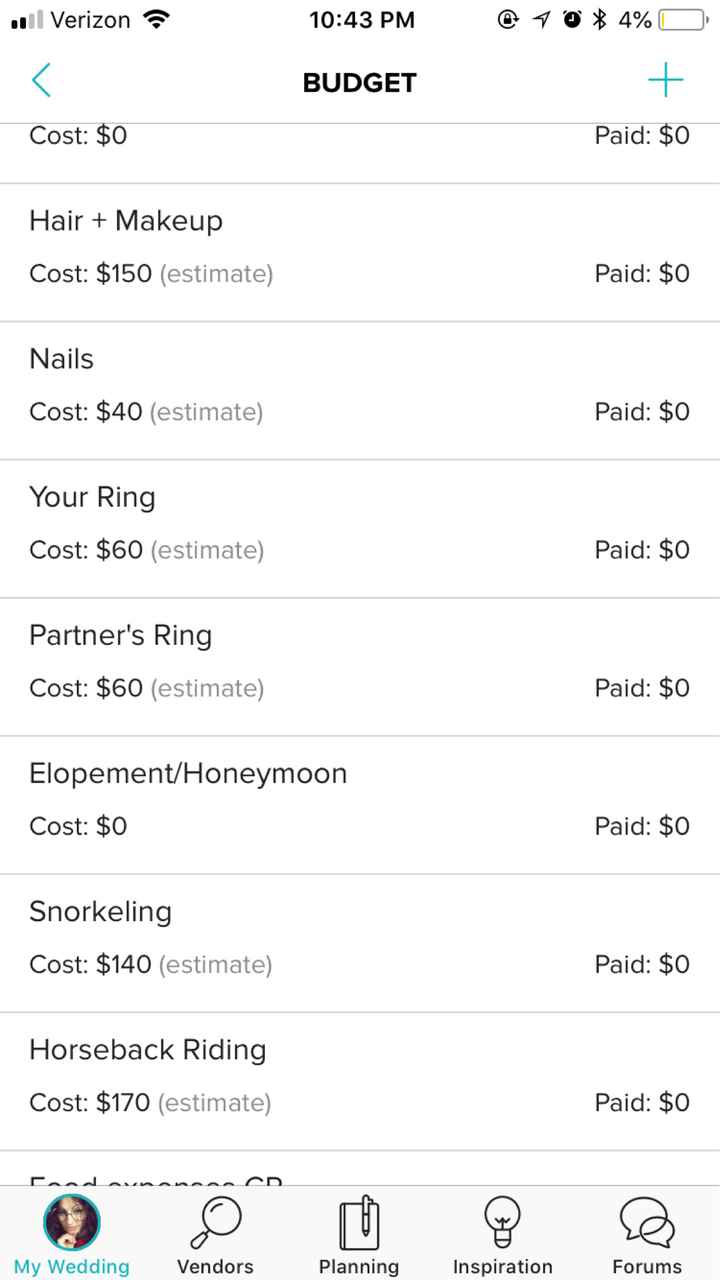The image size is (720, 1280).
Task: Select the Partner's Ring budget entry
Action: (120, 635)
